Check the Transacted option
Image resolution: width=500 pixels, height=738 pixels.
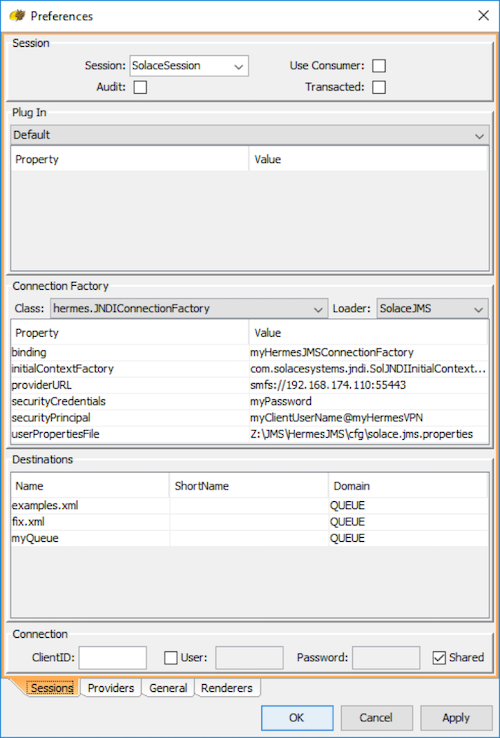379,87
